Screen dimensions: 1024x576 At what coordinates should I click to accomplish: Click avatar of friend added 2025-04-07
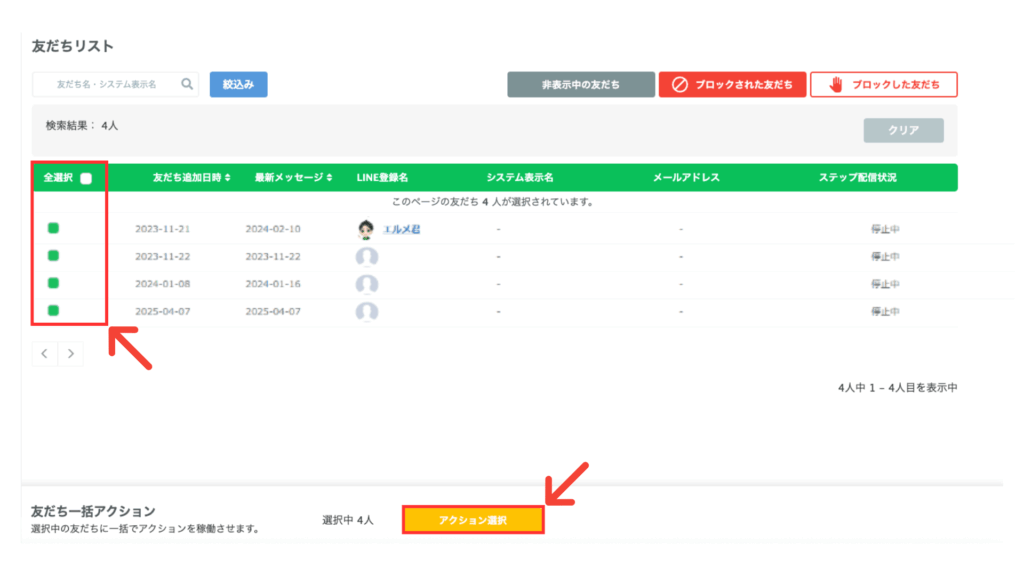point(367,311)
